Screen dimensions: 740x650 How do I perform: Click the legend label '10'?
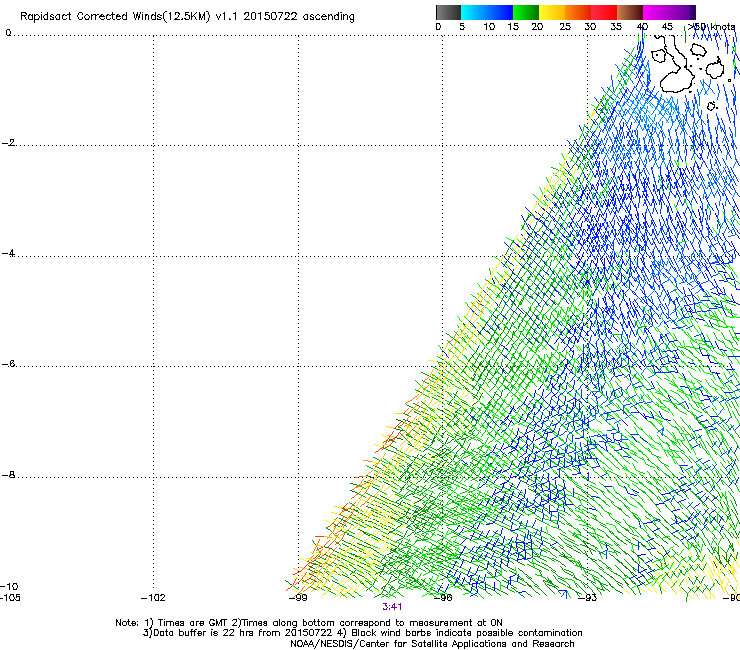coord(489,27)
